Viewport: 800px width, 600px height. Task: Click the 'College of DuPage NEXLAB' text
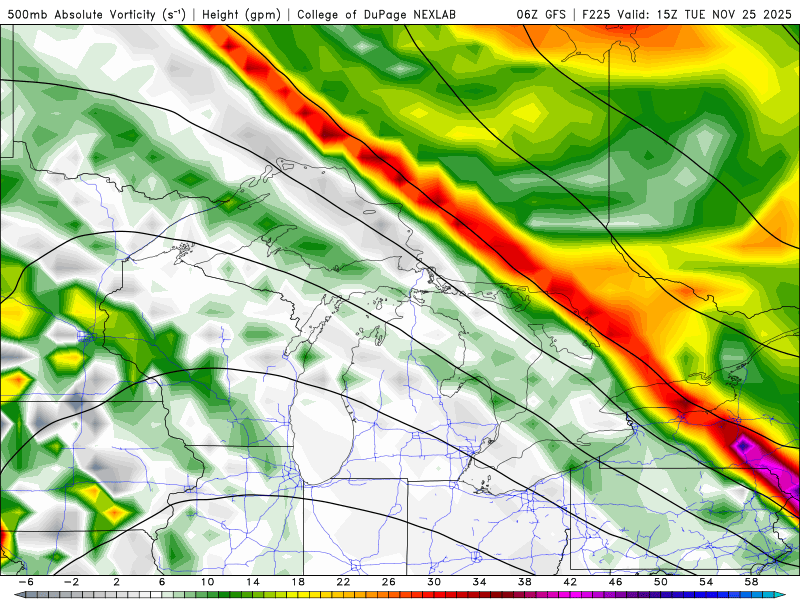376,15
